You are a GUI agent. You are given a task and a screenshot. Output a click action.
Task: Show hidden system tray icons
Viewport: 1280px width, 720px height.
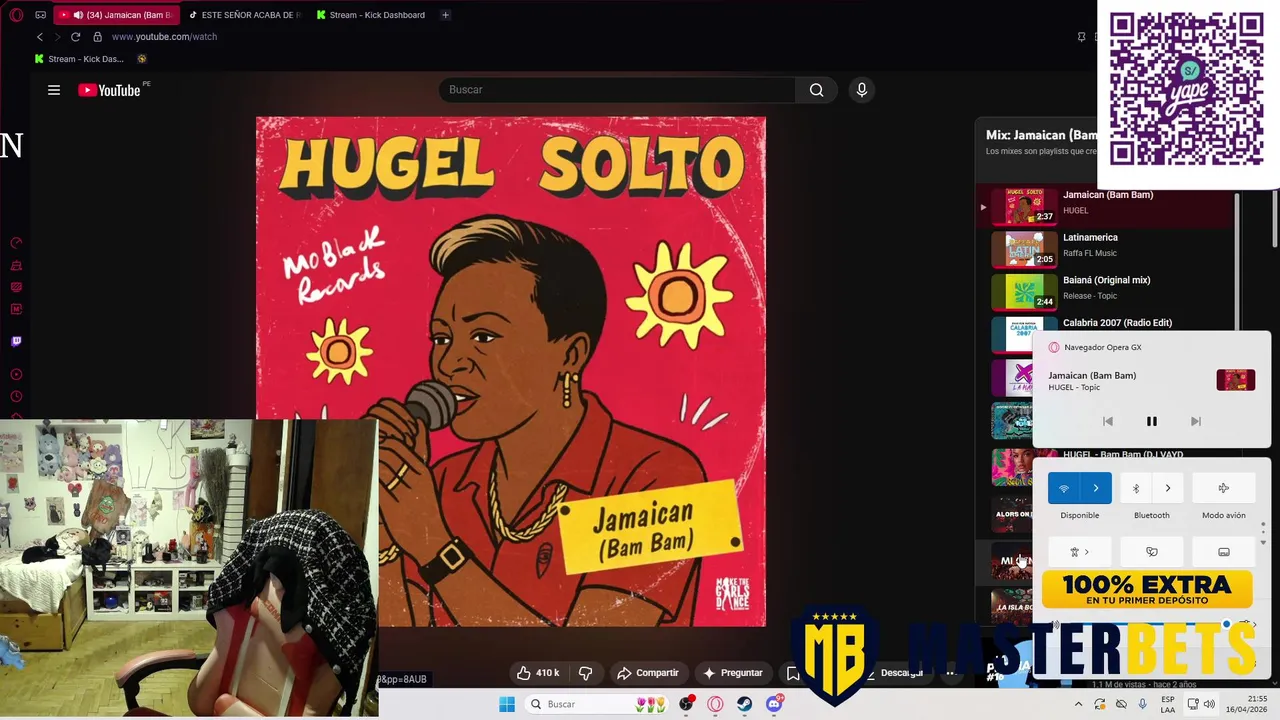[1078, 704]
